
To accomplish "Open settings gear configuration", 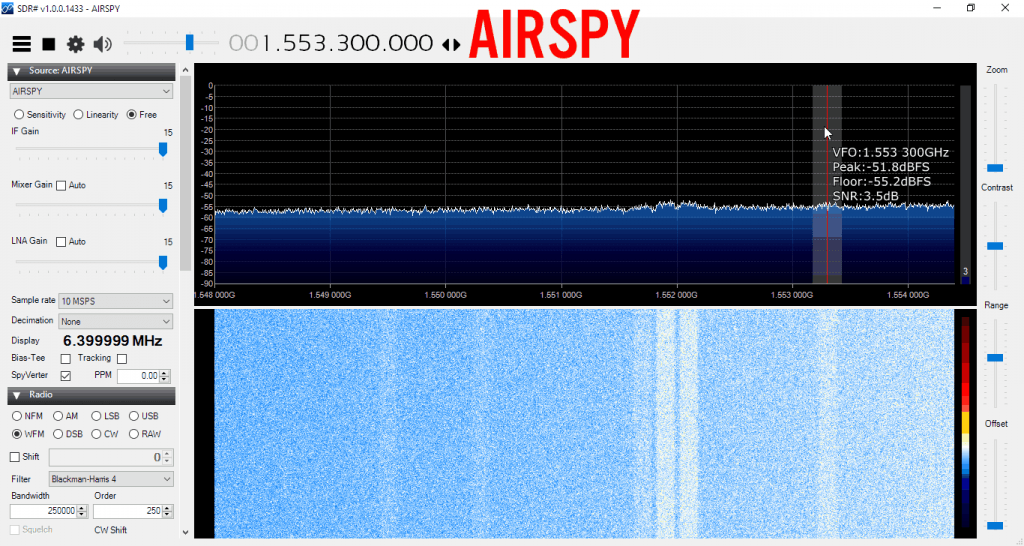I will click(75, 44).
